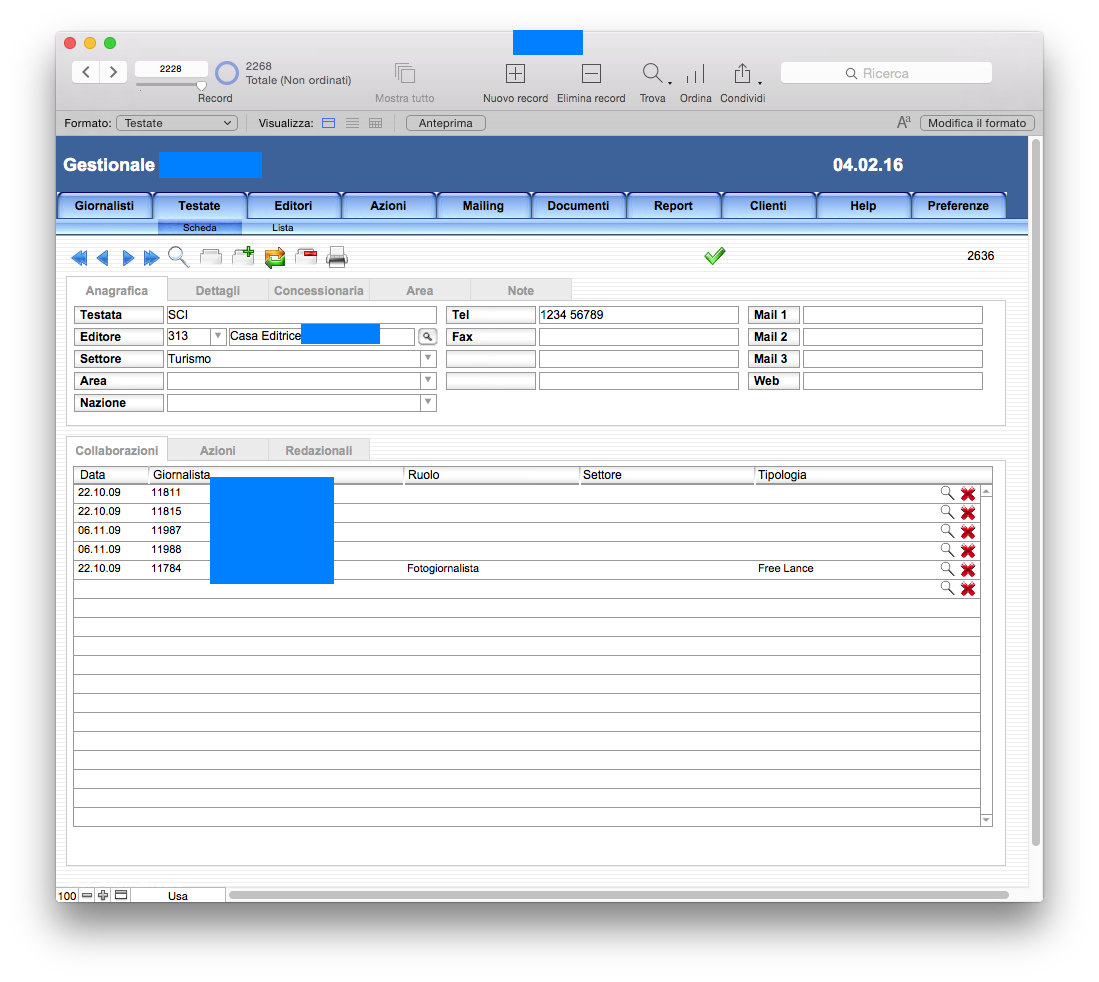Open Giornalisti main tab

pos(104,206)
